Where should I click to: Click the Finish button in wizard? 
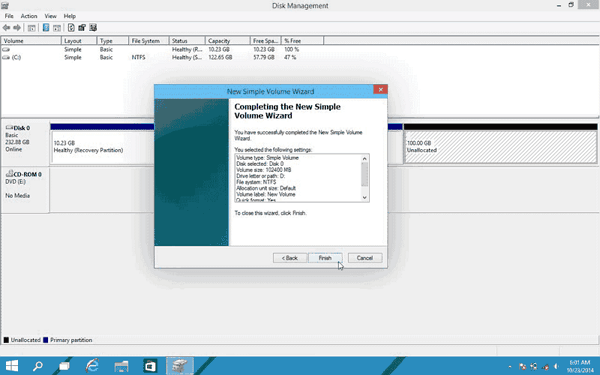(325, 258)
